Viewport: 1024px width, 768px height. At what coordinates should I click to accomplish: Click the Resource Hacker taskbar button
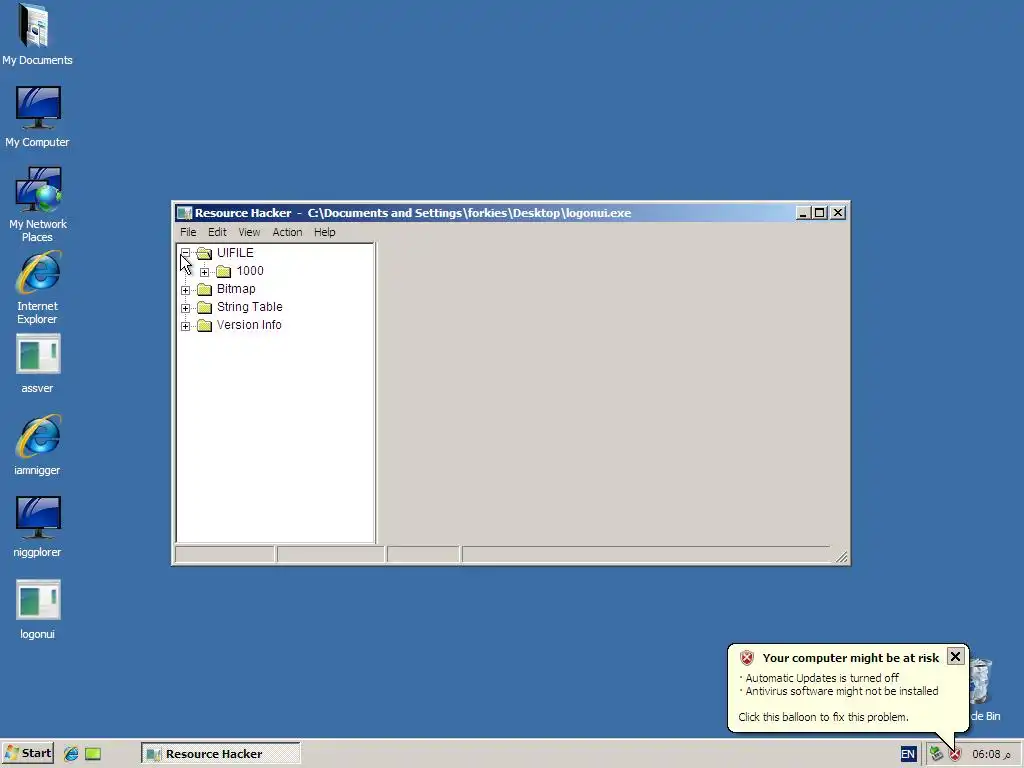coord(221,754)
